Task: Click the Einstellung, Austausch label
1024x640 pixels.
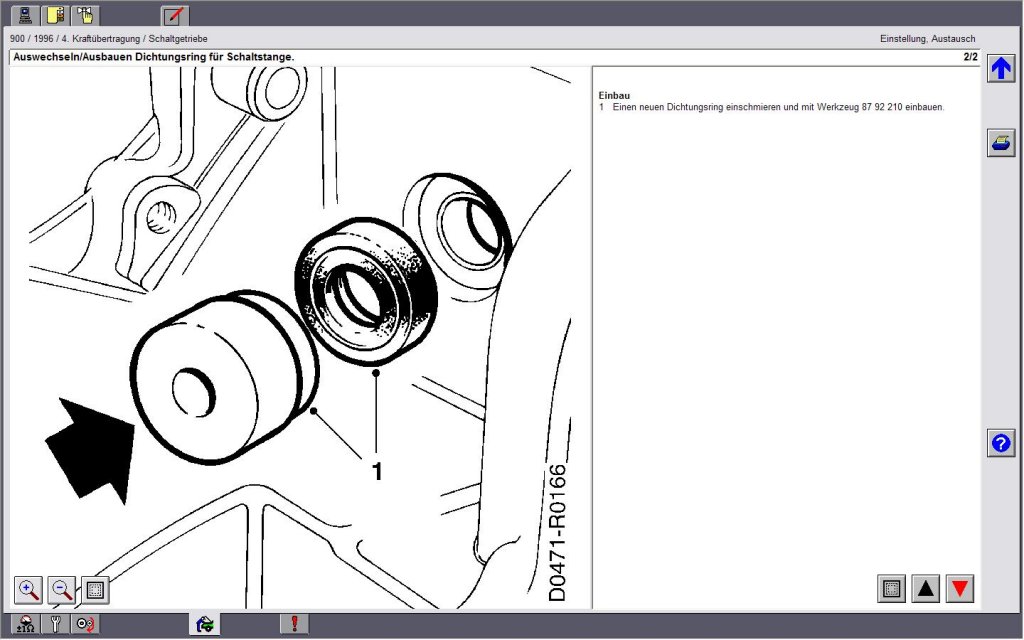Action: tap(927, 39)
